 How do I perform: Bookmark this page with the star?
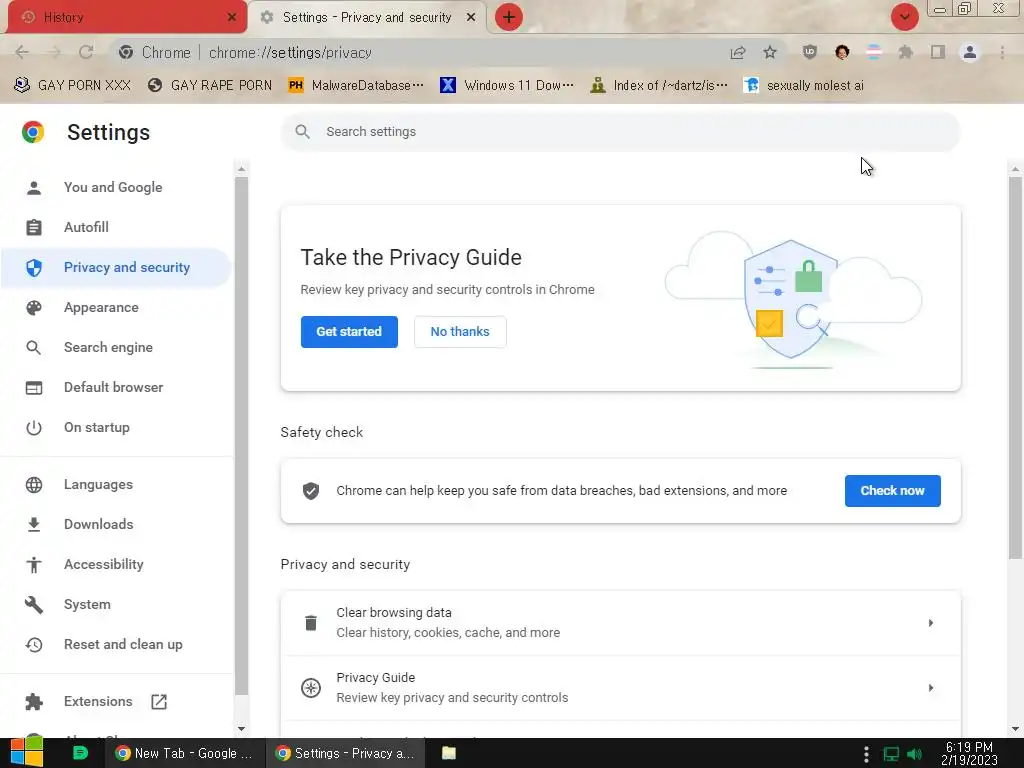coord(770,52)
